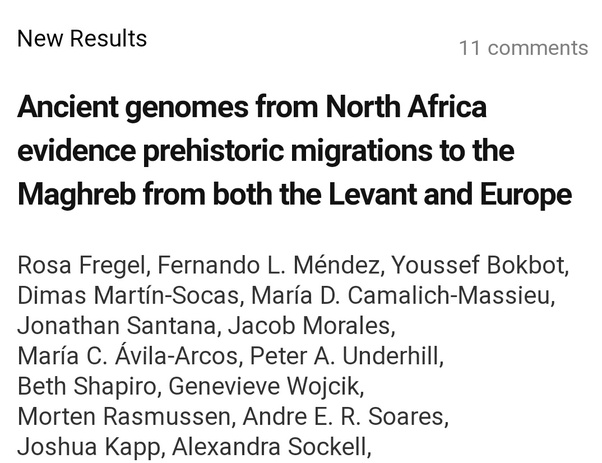View Peter A. Underhill author details
This screenshot has width=602, height=463.
pyautogui.click(x=360, y=355)
